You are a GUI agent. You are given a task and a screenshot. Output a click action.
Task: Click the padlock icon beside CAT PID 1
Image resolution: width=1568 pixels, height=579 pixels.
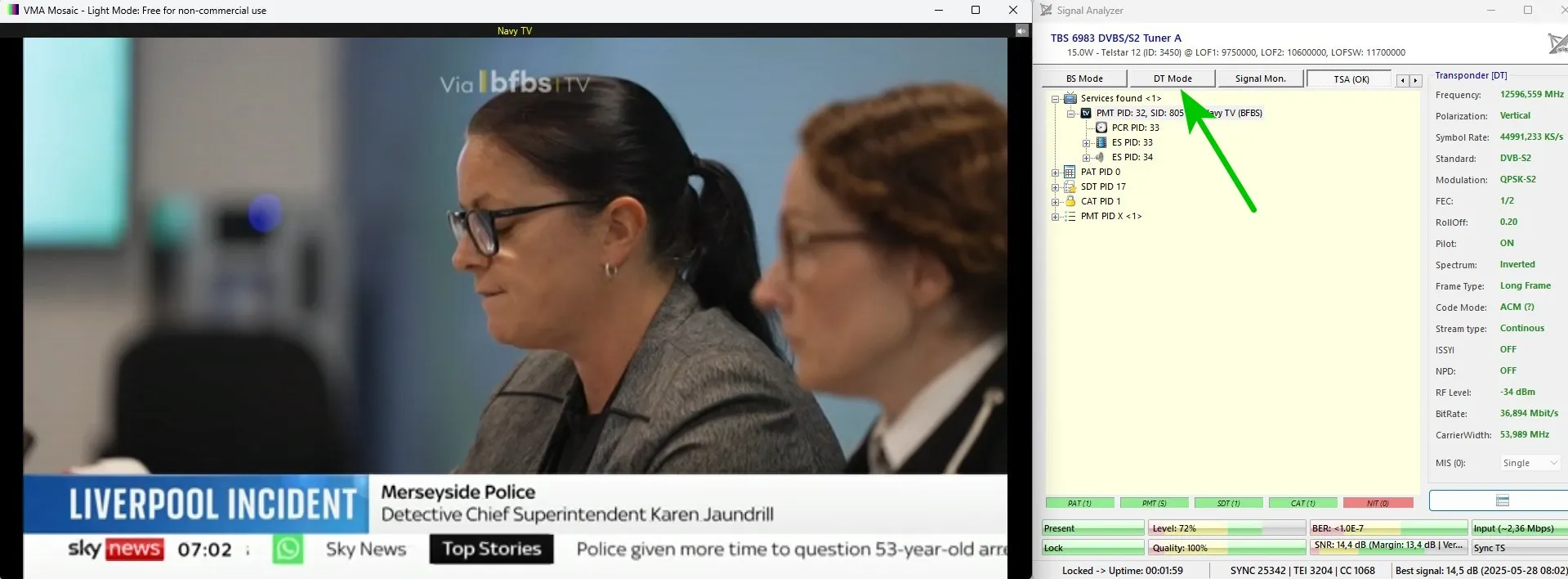tap(1070, 201)
